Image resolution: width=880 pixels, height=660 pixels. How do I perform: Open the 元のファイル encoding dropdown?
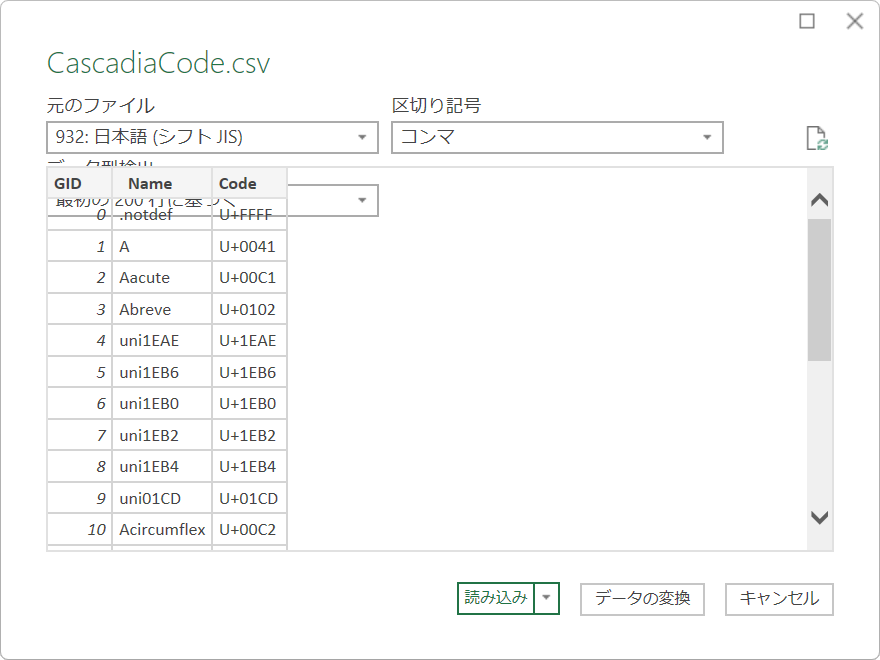click(x=363, y=137)
